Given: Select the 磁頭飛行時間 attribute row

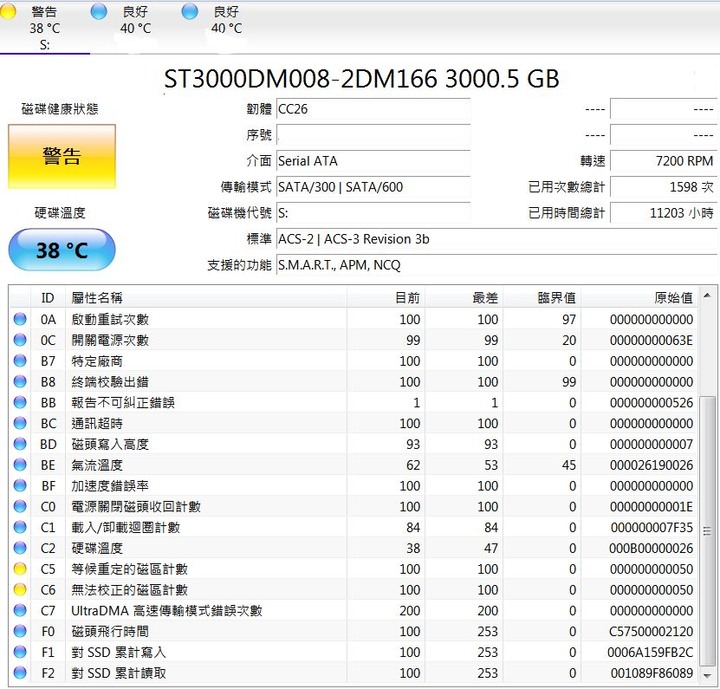Looking at the screenshot, I should (x=354, y=632).
